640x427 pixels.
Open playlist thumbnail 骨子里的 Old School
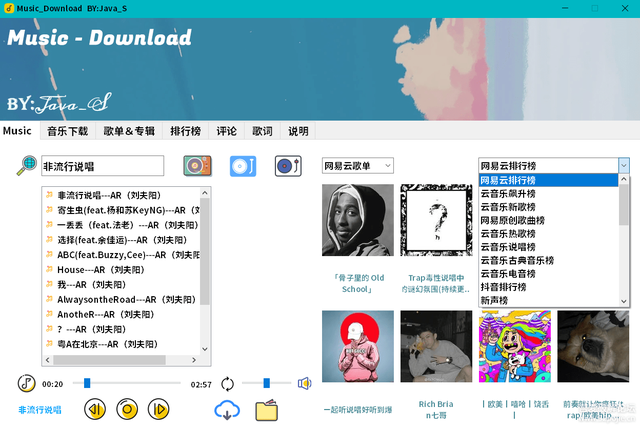click(x=358, y=220)
